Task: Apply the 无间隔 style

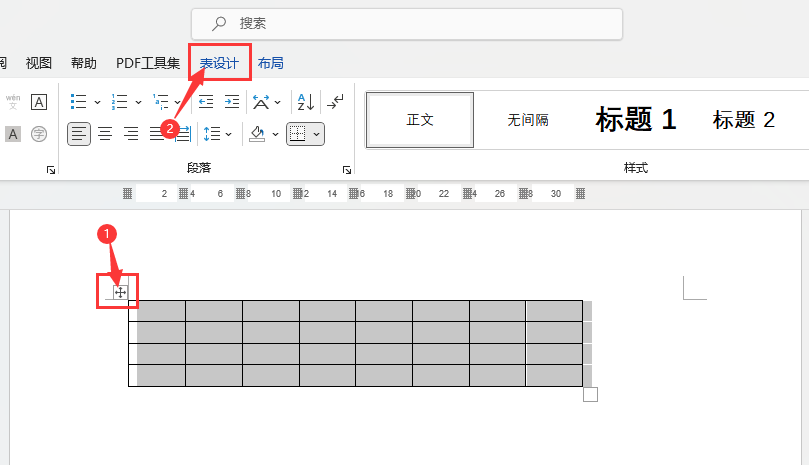Action: tap(527, 120)
